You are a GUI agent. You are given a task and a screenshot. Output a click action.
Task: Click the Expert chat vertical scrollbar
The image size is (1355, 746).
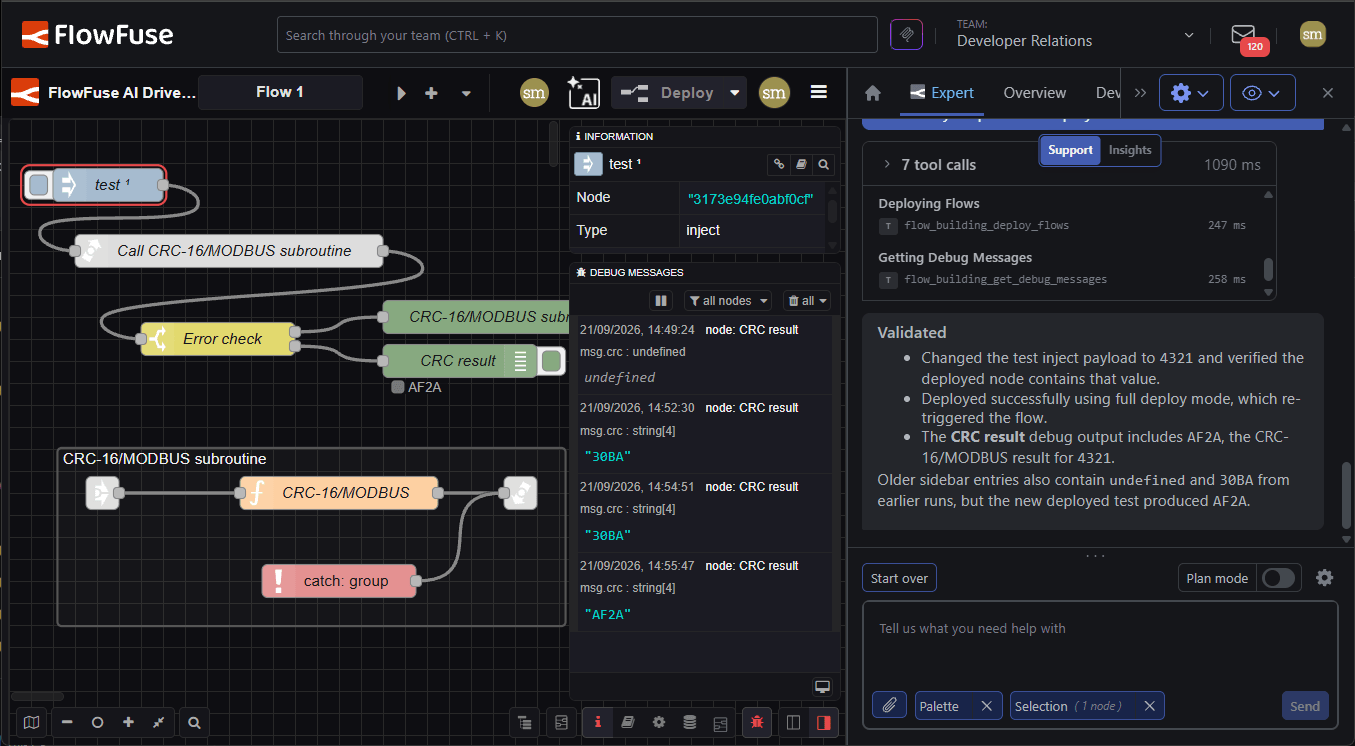coord(1346,495)
